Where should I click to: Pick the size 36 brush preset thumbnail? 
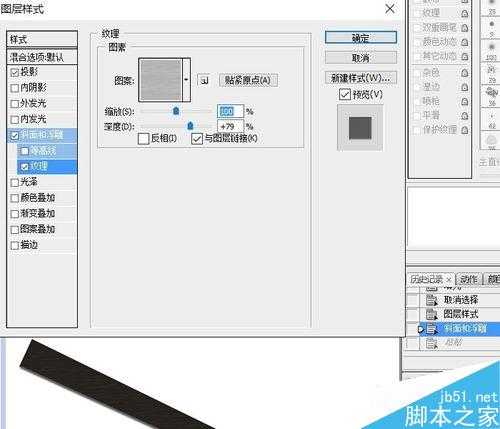492,96
